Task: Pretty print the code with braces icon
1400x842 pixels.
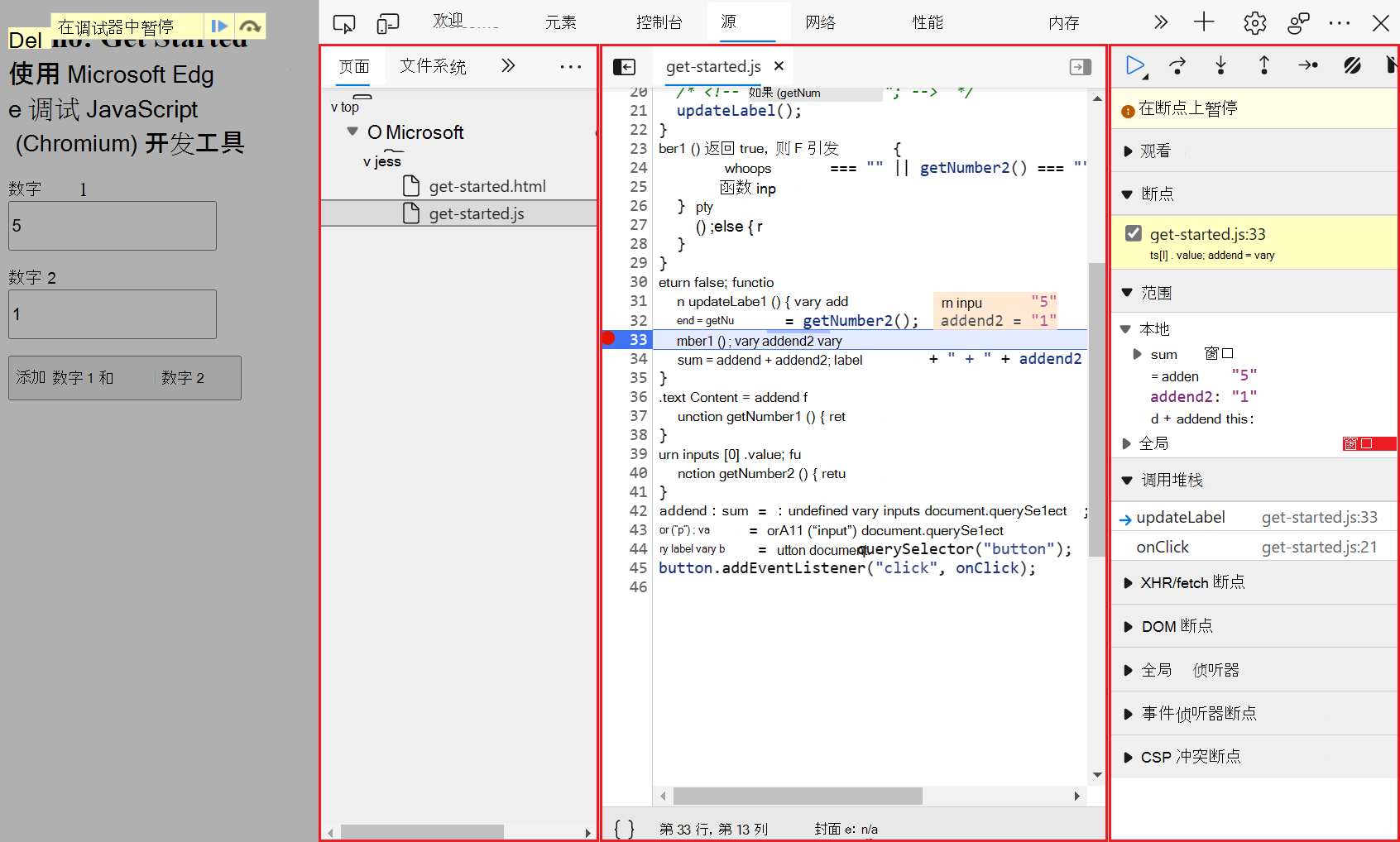Action: pyautogui.click(x=625, y=829)
